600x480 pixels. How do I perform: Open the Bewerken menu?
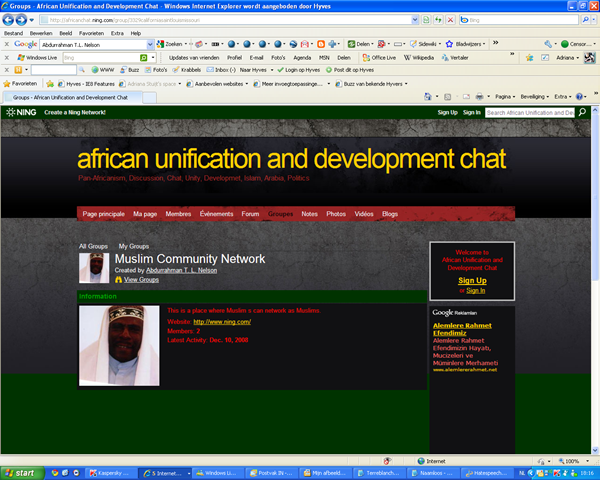pyautogui.click(x=41, y=33)
